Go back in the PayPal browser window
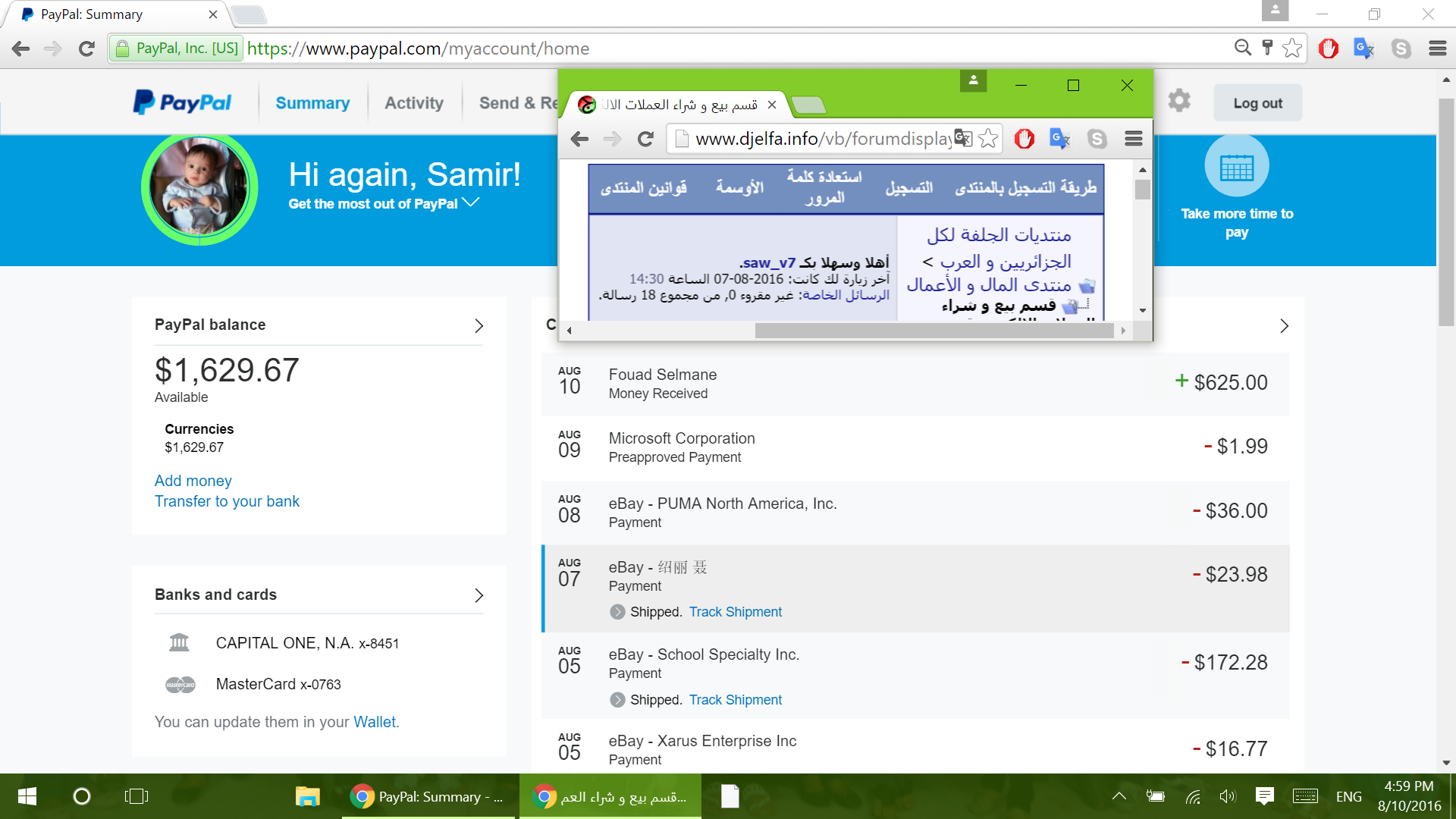Image resolution: width=1456 pixels, height=819 pixels. (21, 49)
